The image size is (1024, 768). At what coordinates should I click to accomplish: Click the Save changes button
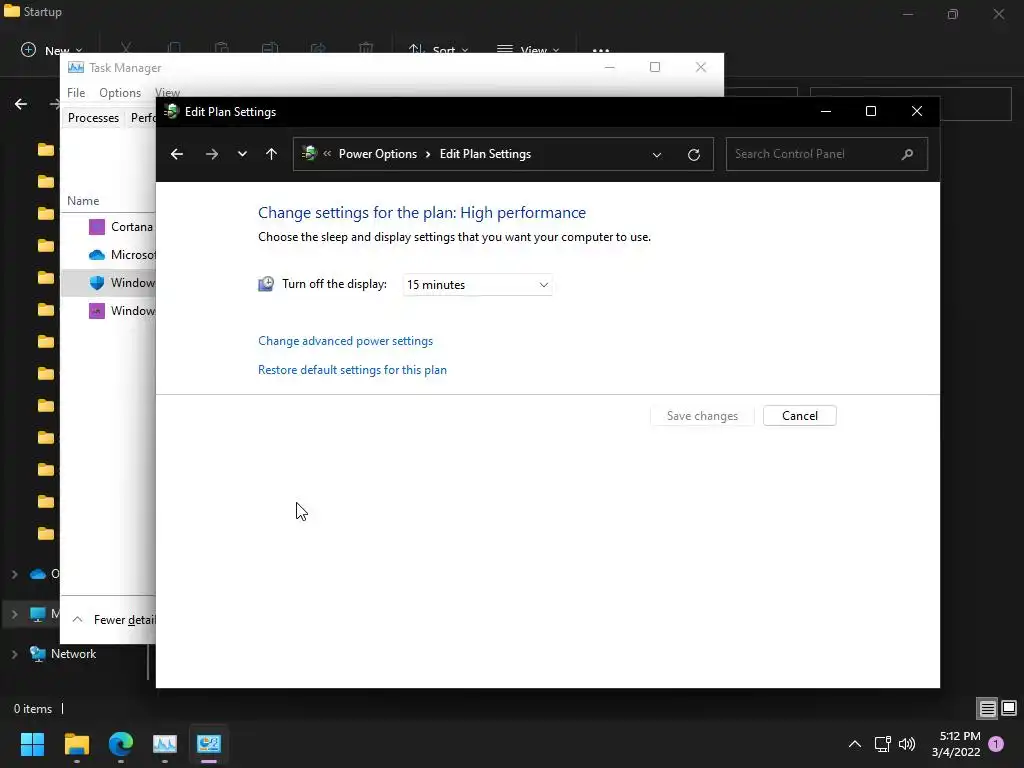pos(702,416)
